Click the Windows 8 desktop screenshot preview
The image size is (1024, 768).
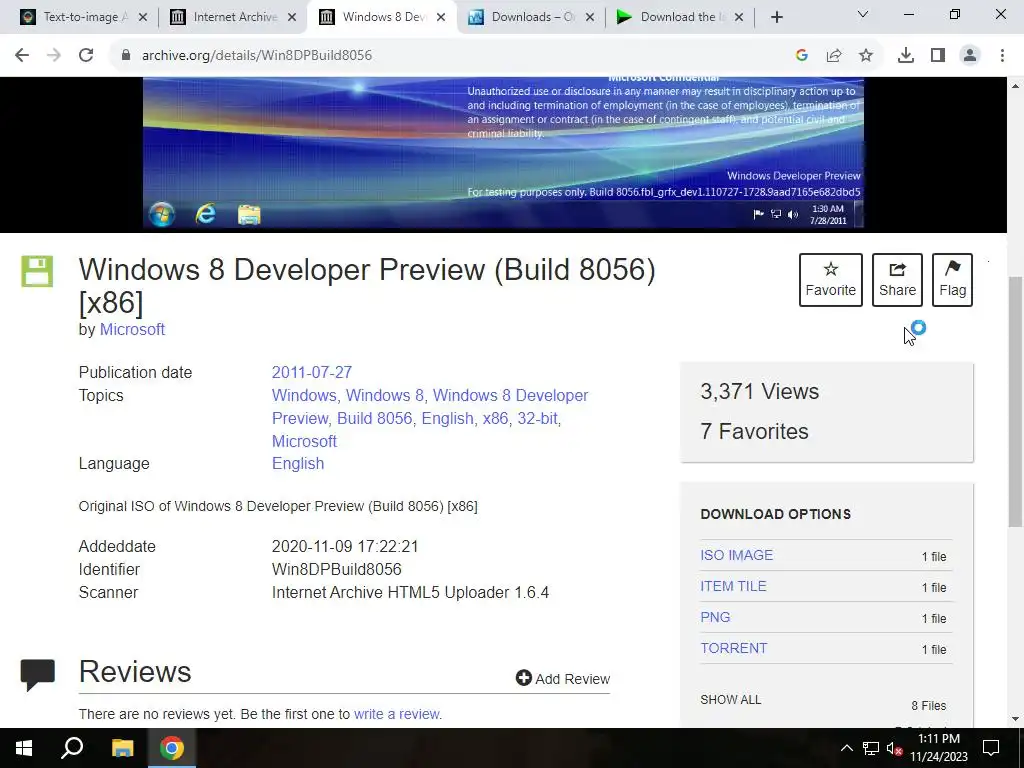(503, 153)
